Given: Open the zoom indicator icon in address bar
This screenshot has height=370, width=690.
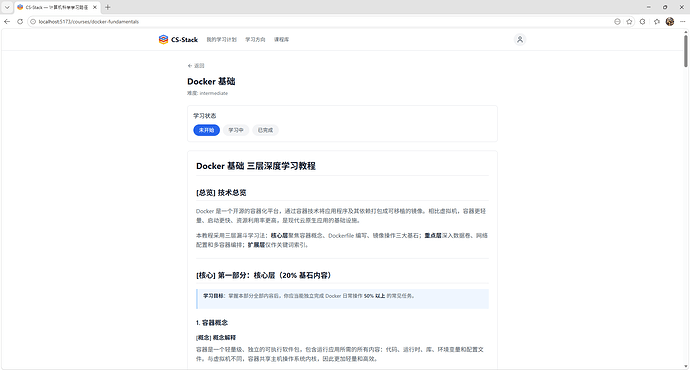Looking at the screenshot, I should [617, 22].
